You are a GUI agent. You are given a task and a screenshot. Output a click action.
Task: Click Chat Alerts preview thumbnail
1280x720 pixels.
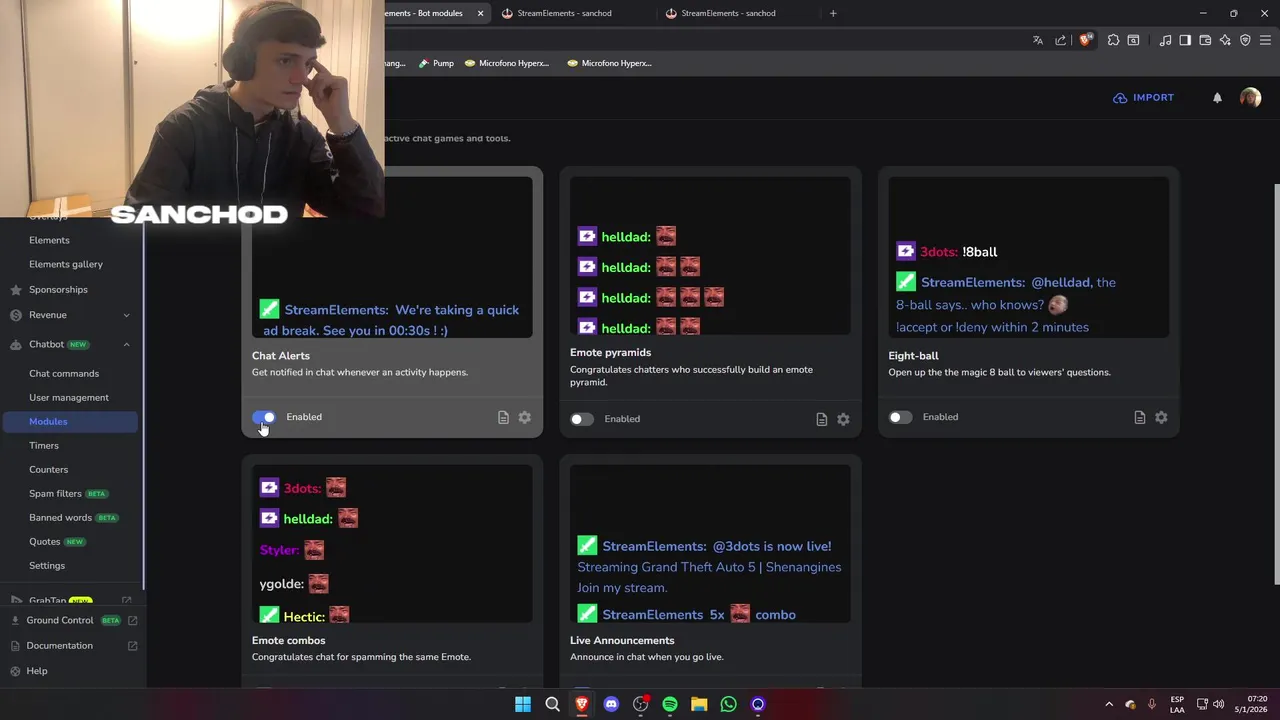coord(392,257)
